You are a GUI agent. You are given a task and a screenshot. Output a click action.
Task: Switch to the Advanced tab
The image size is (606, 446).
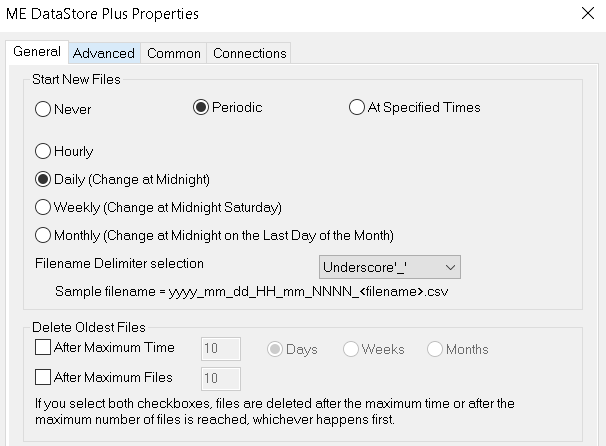[x=104, y=53]
